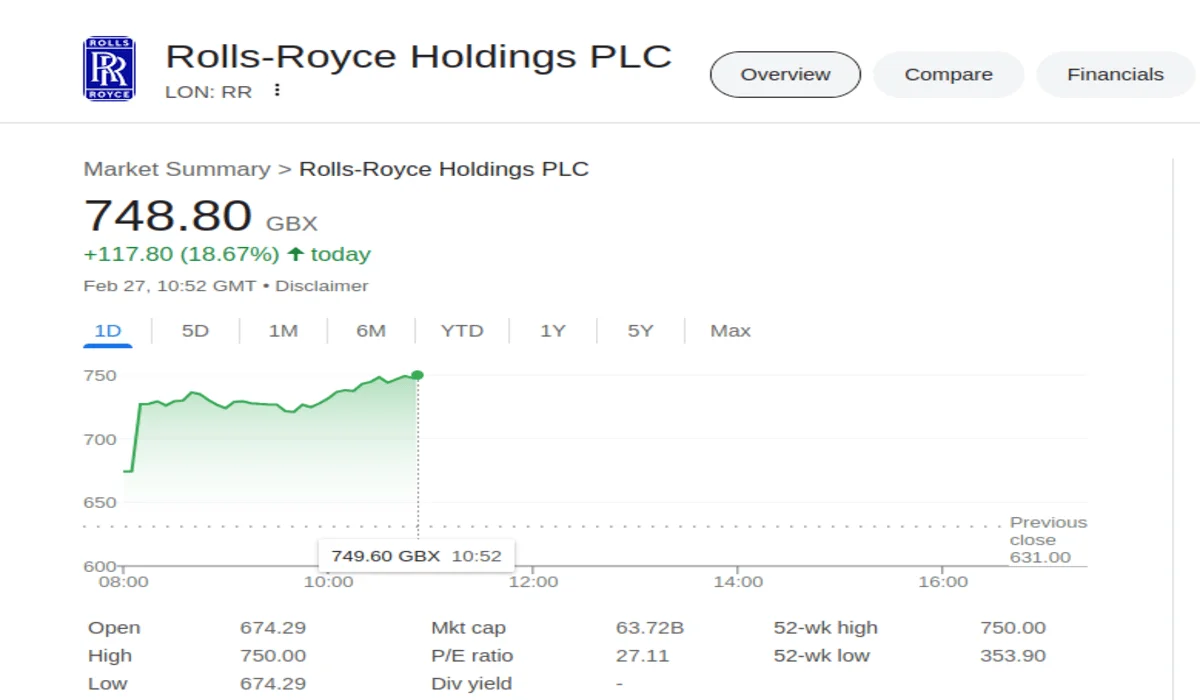Select the 5Y chart range

(640, 331)
